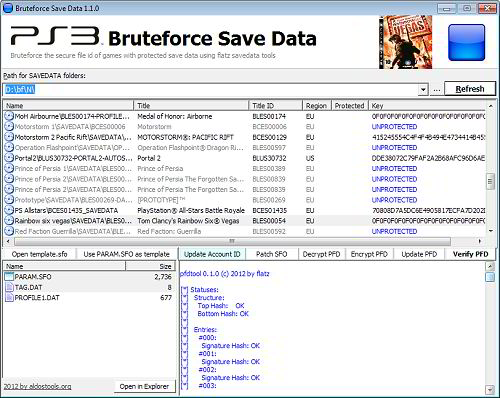Select the [PROTOTYPE] title cell
The height and width of the screenshot is (398, 500).
(161, 200)
